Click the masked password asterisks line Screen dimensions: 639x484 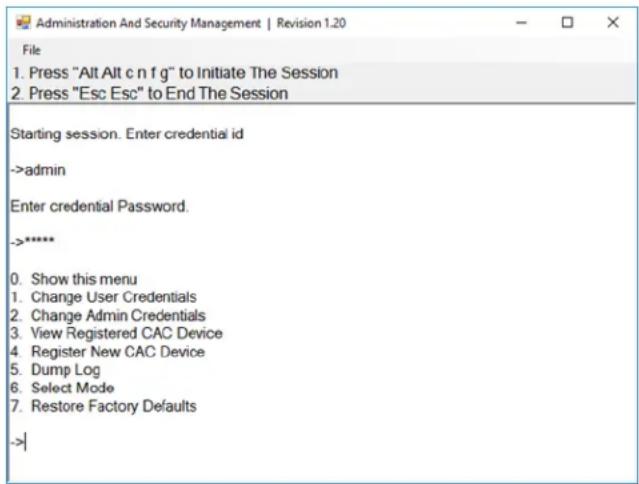tap(33, 241)
